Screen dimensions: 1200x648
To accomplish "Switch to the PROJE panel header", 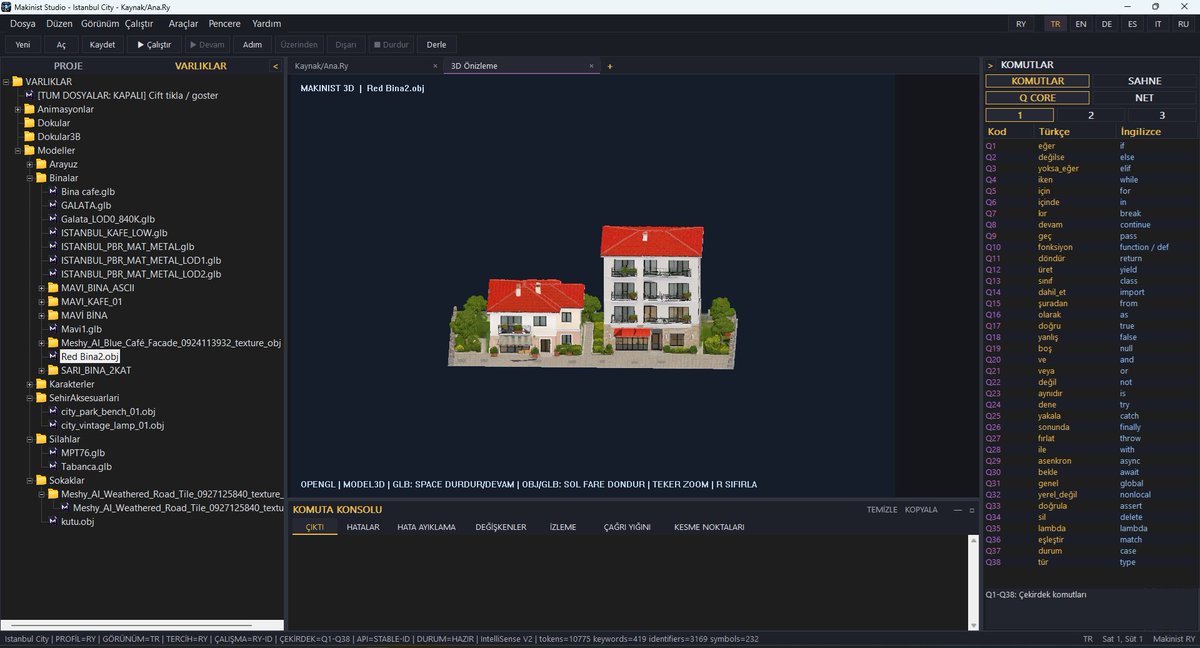I will 68,66.
